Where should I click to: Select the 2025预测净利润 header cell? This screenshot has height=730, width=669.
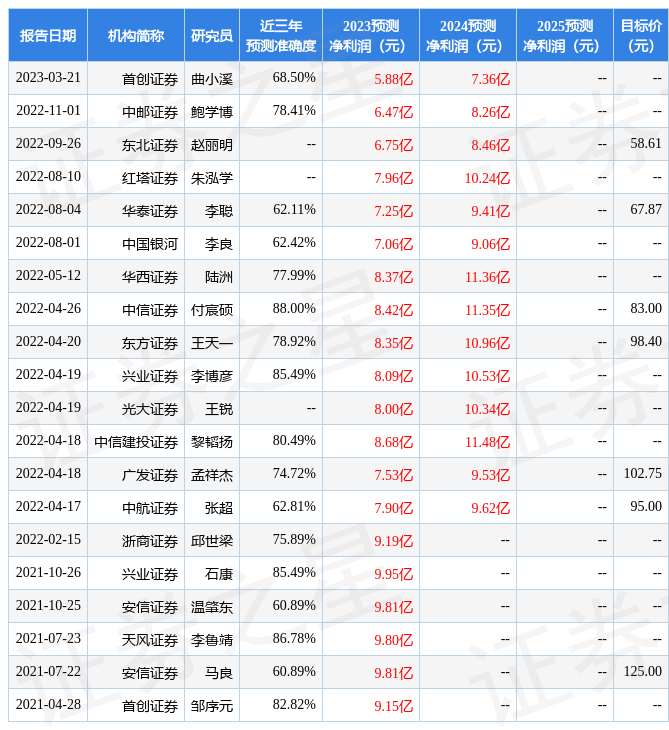565,35
